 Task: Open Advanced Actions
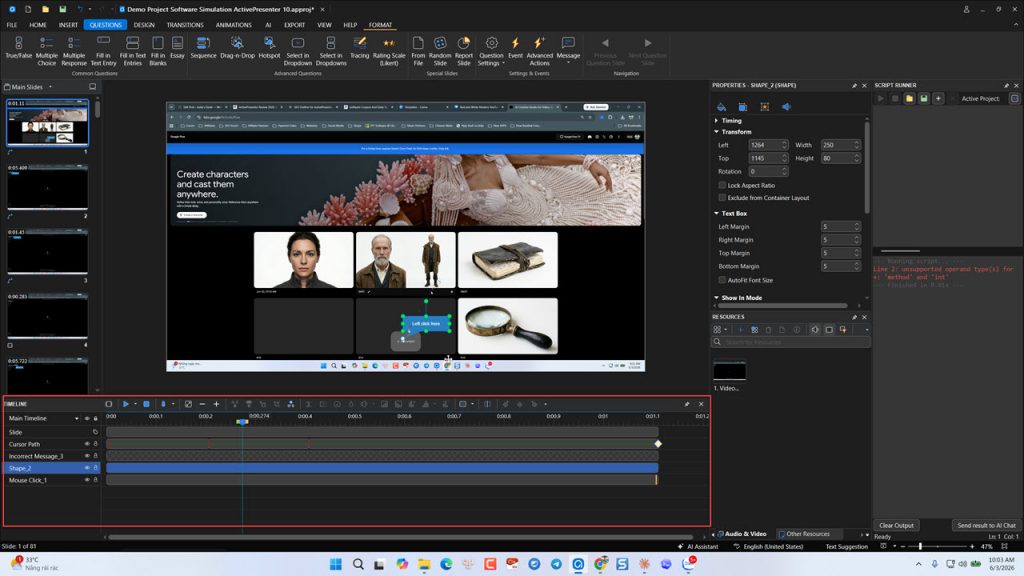[x=539, y=51]
